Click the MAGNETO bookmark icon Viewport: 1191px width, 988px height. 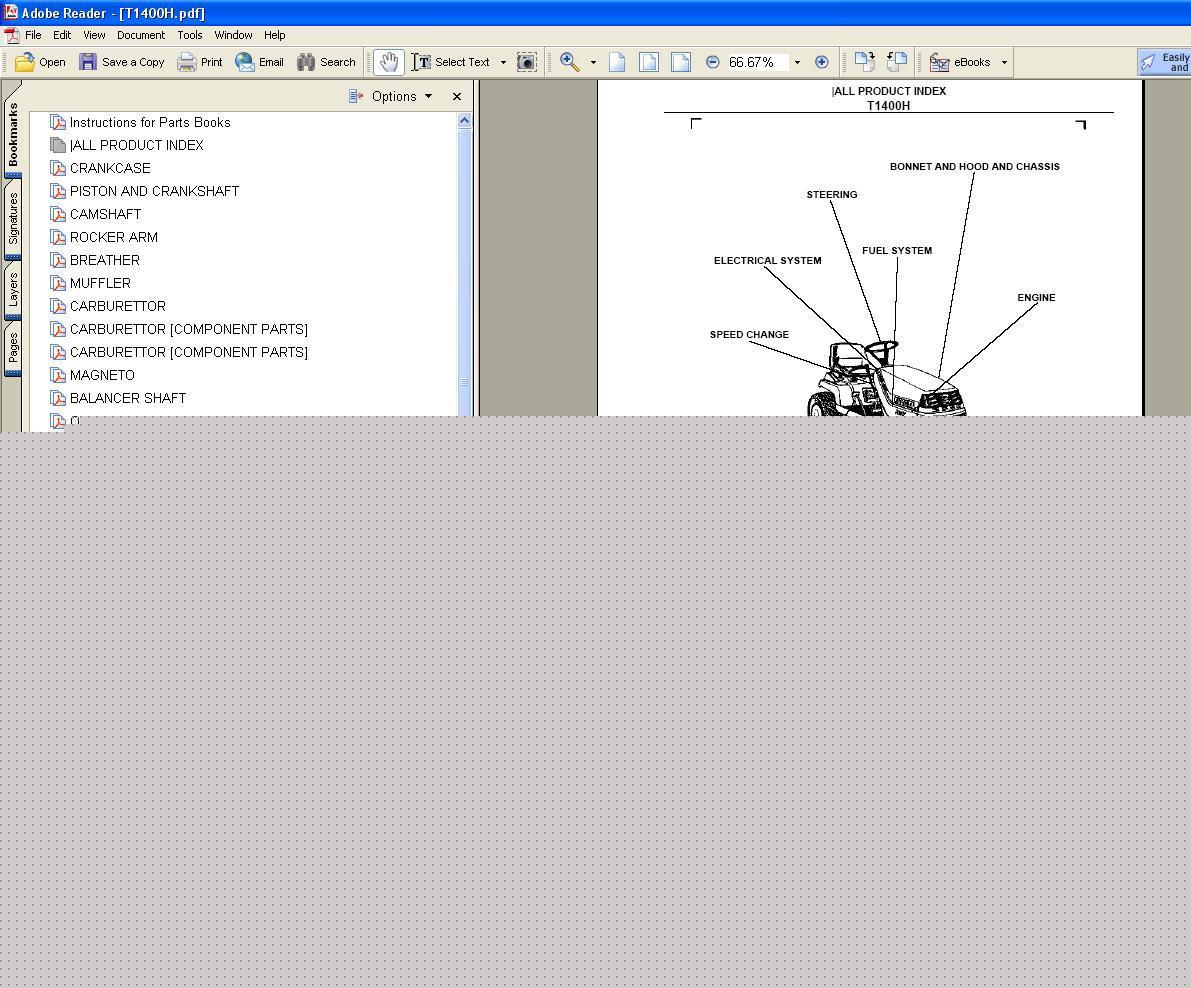pyautogui.click(x=58, y=375)
